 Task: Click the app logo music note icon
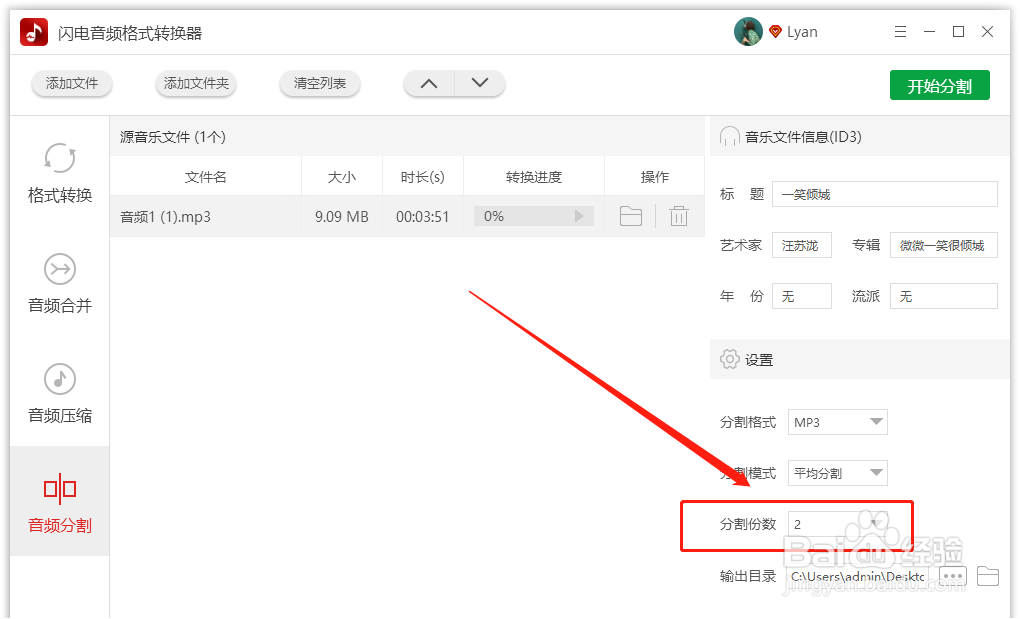(x=33, y=31)
